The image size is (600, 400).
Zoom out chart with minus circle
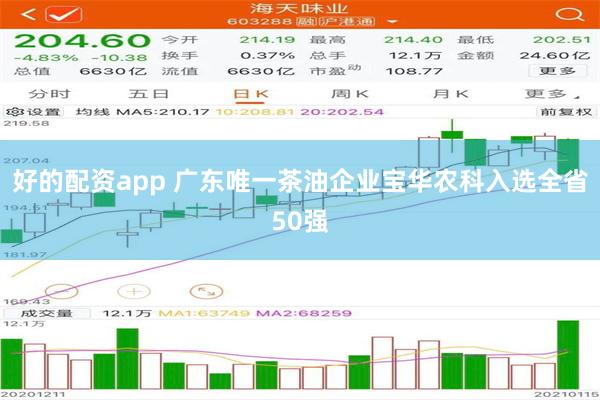tap(62, 292)
